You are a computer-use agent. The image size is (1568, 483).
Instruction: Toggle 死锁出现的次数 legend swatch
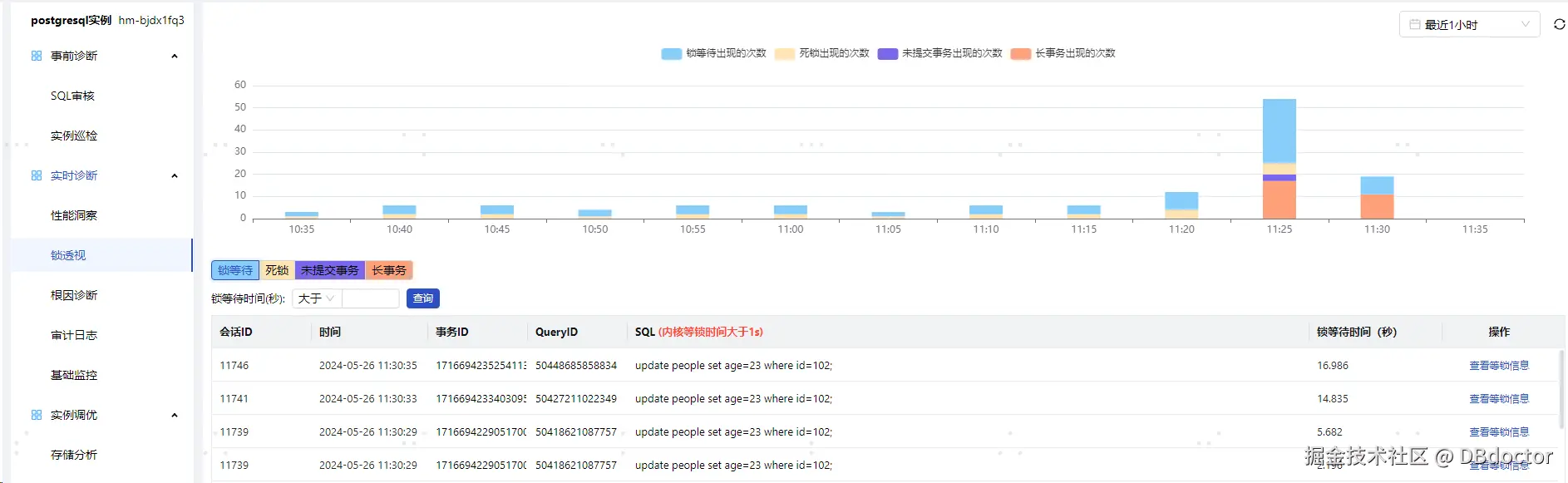pyautogui.click(x=785, y=53)
